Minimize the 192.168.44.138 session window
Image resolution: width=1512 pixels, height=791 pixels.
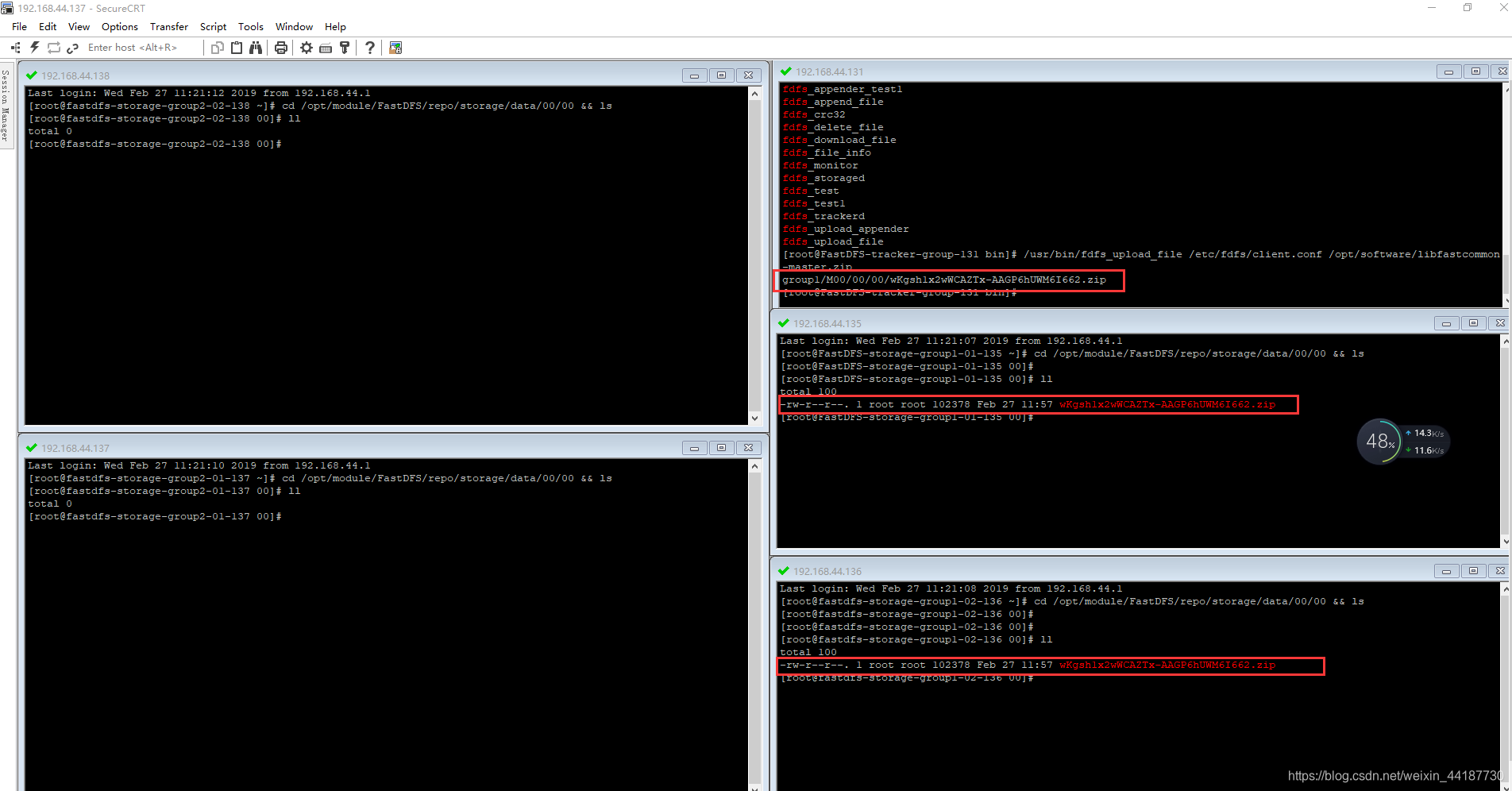pyautogui.click(x=694, y=75)
